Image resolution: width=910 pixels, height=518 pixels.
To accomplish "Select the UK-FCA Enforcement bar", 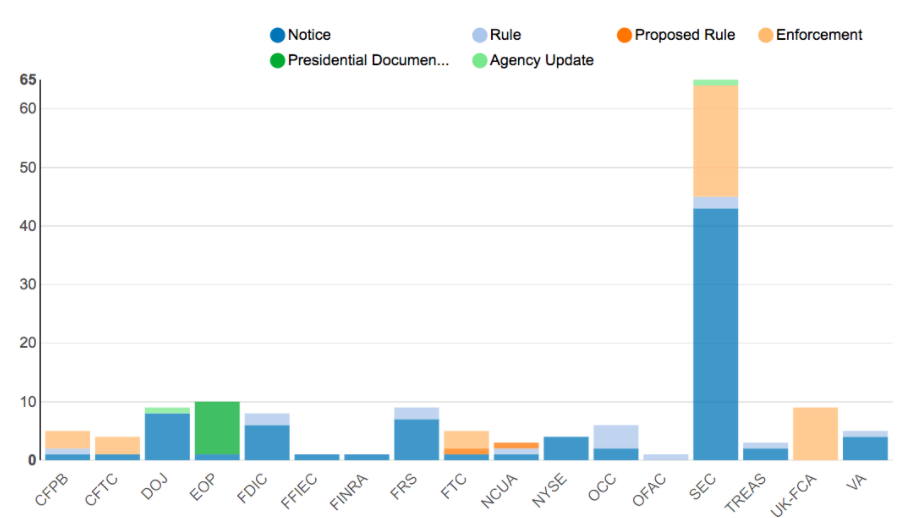I will tap(815, 434).
